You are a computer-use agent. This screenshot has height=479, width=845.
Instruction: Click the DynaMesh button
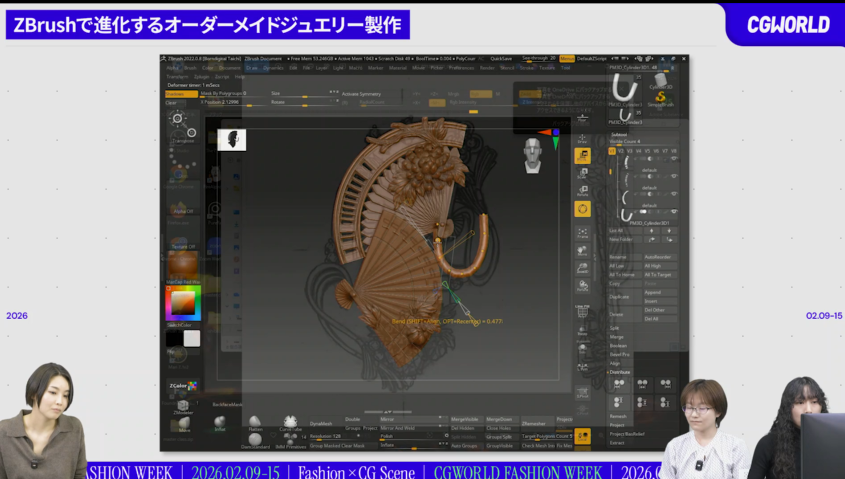[320, 423]
